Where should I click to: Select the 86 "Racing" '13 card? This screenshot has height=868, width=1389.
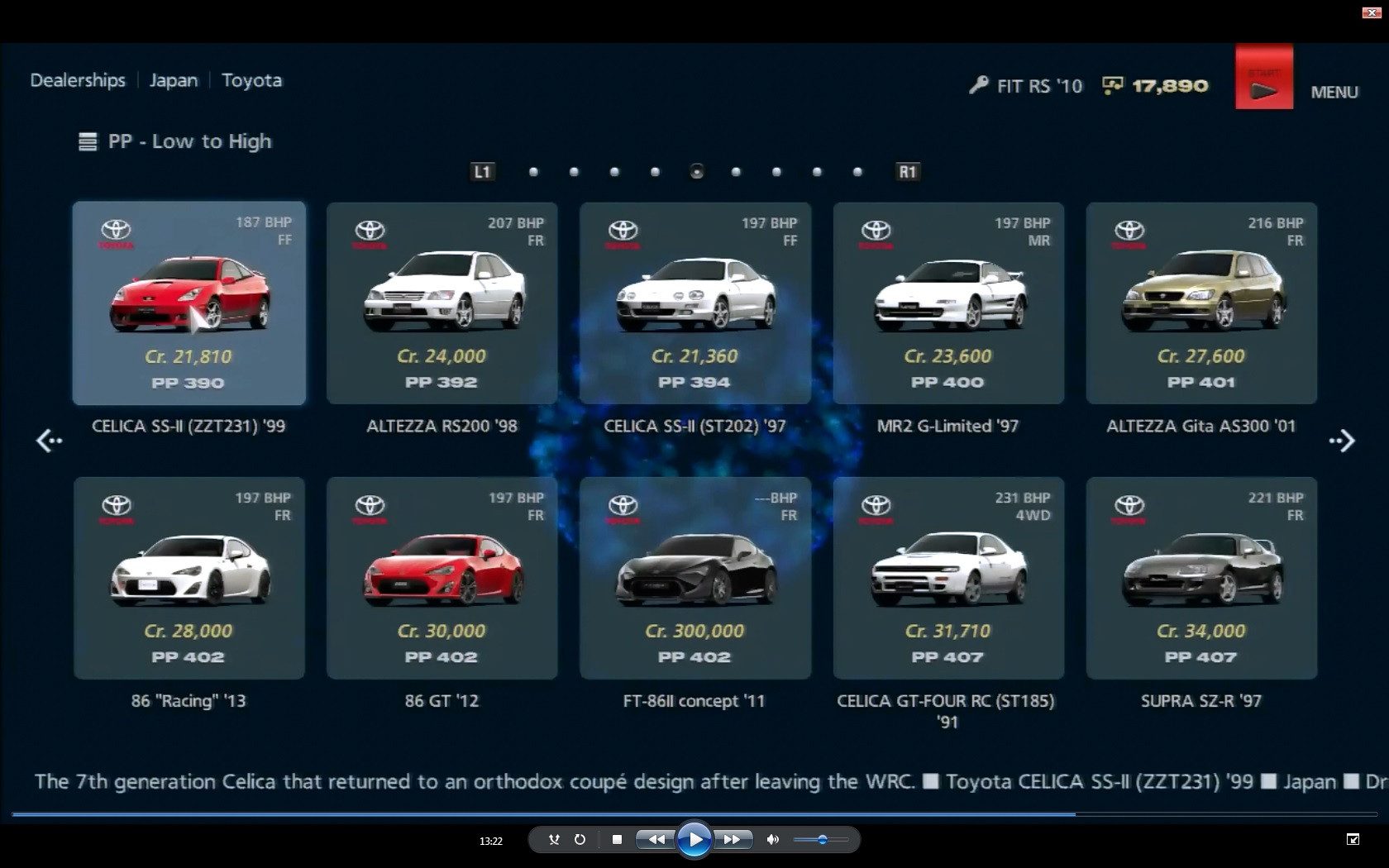pyautogui.click(x=189, y=578)
